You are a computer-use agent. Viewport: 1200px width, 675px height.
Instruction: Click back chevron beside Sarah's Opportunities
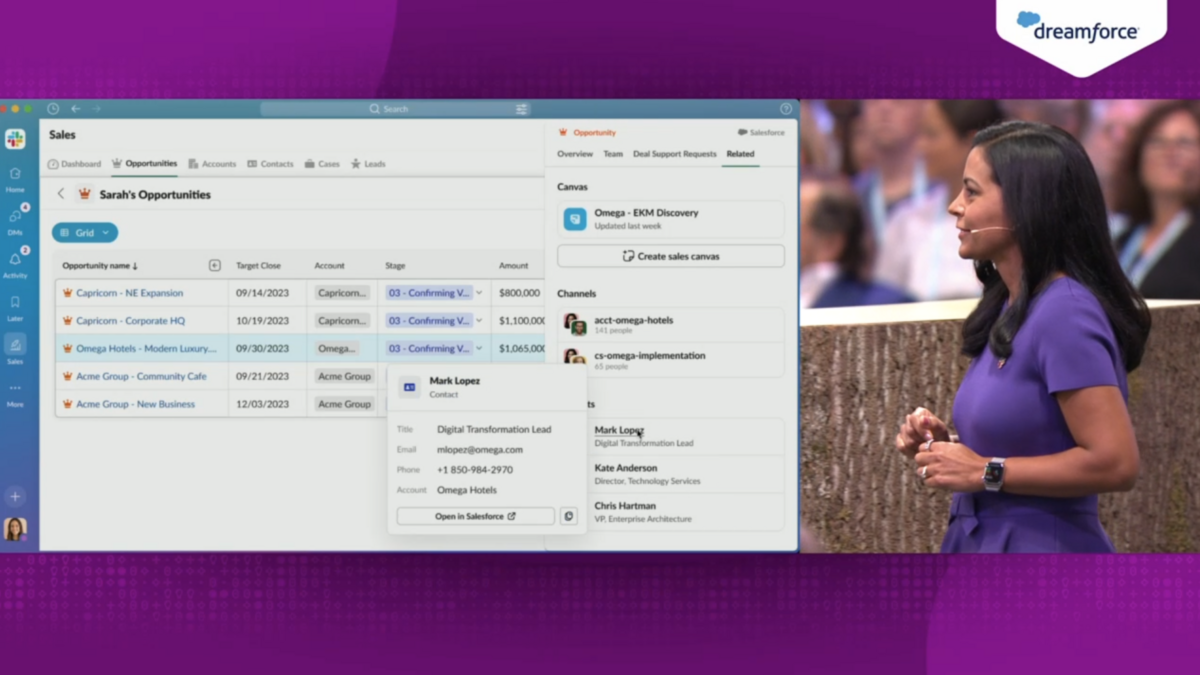pyautogui.click(x=60, y=194)
